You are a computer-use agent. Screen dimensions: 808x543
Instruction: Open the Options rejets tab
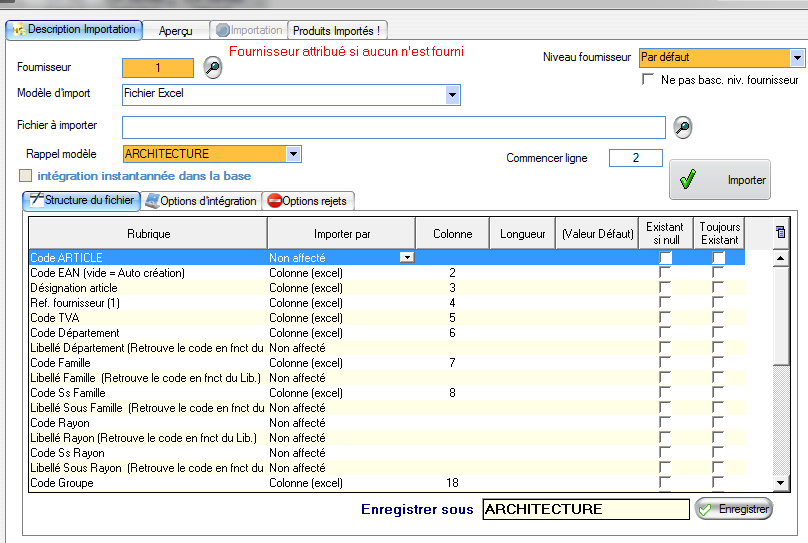307,201
